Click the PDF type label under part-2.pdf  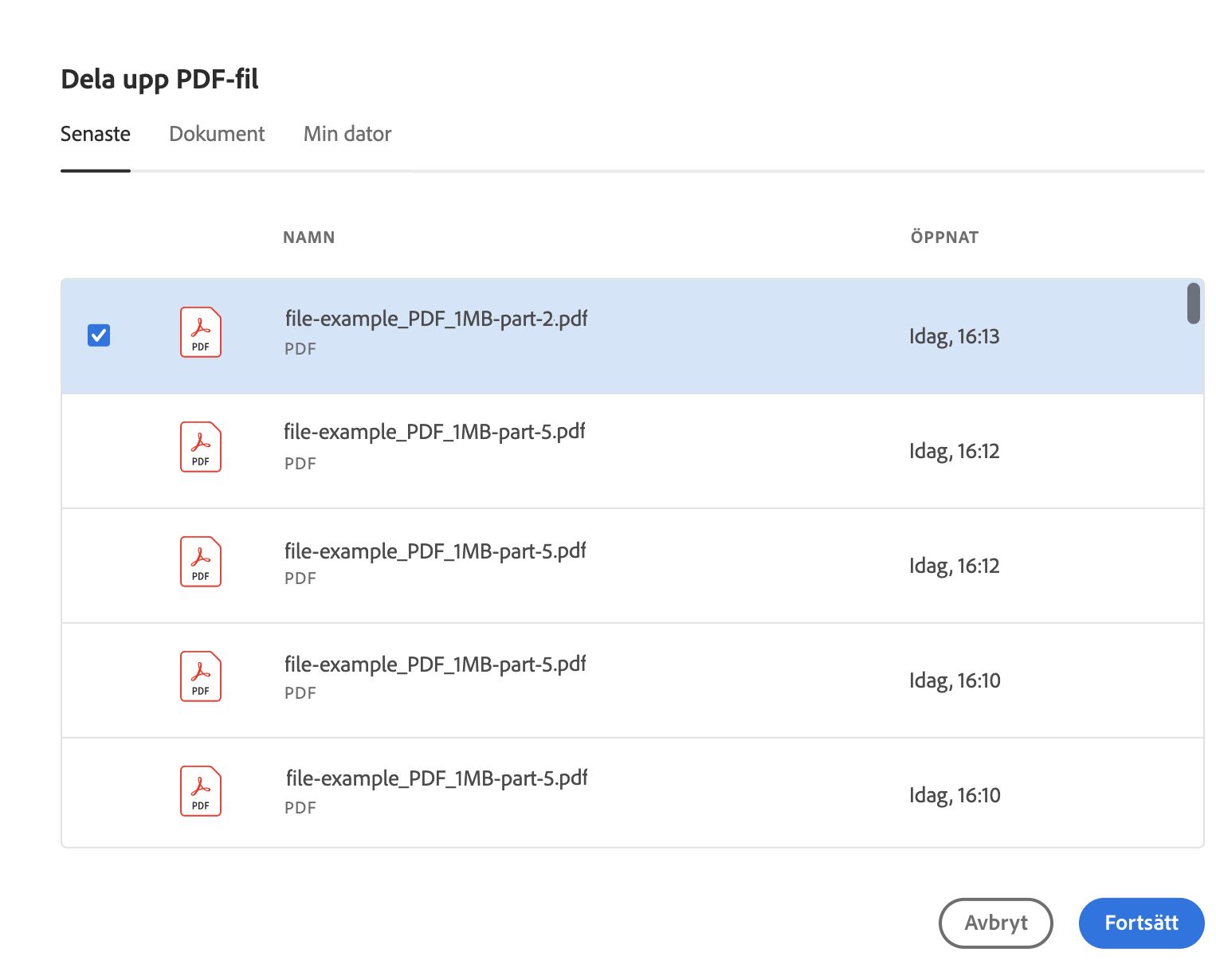coord(300,349)
